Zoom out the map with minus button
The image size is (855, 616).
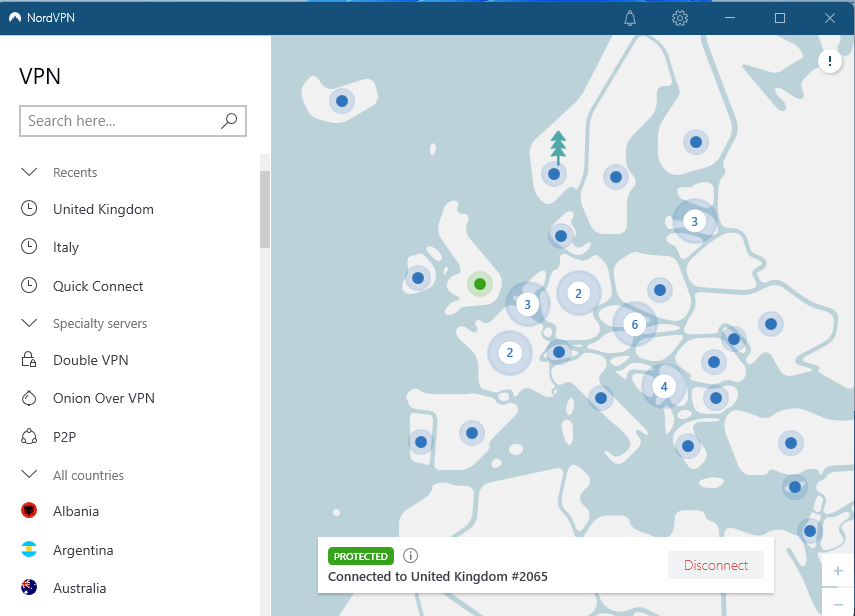point(838,603)
